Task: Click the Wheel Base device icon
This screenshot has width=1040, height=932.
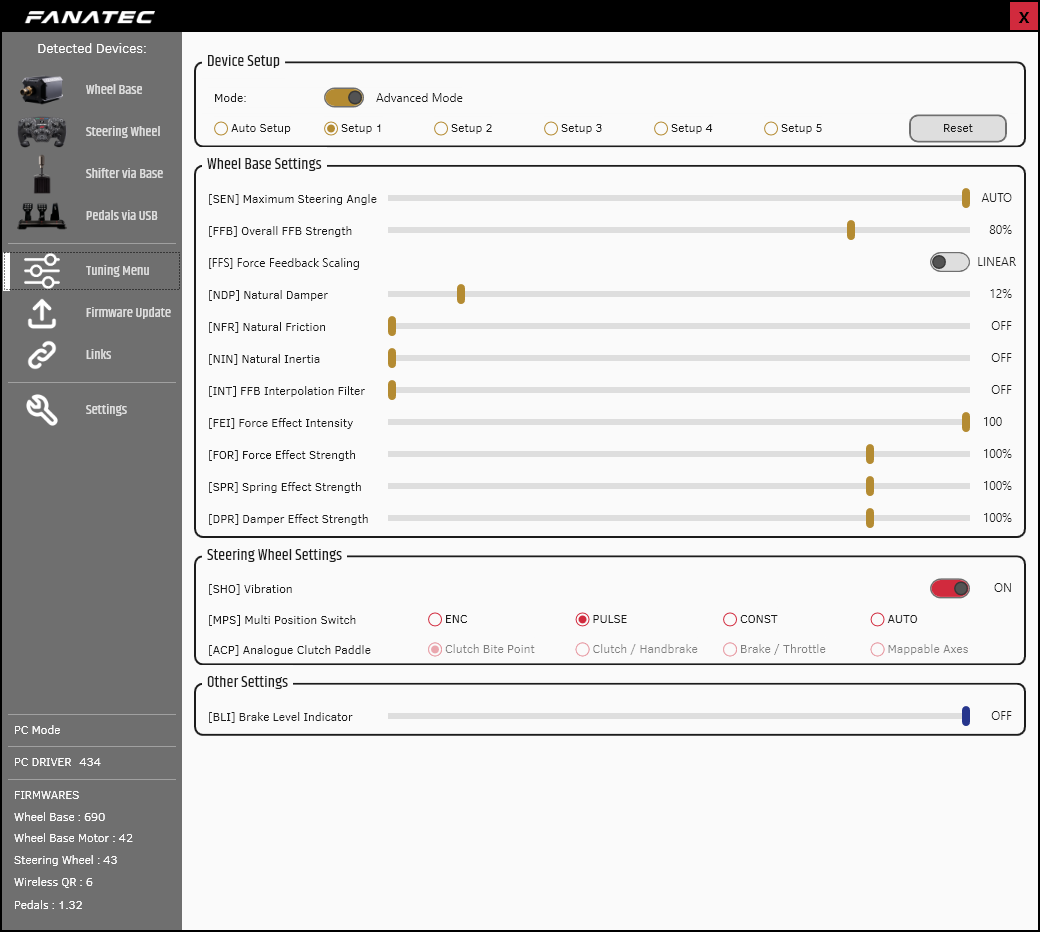Action: [42, 89]
